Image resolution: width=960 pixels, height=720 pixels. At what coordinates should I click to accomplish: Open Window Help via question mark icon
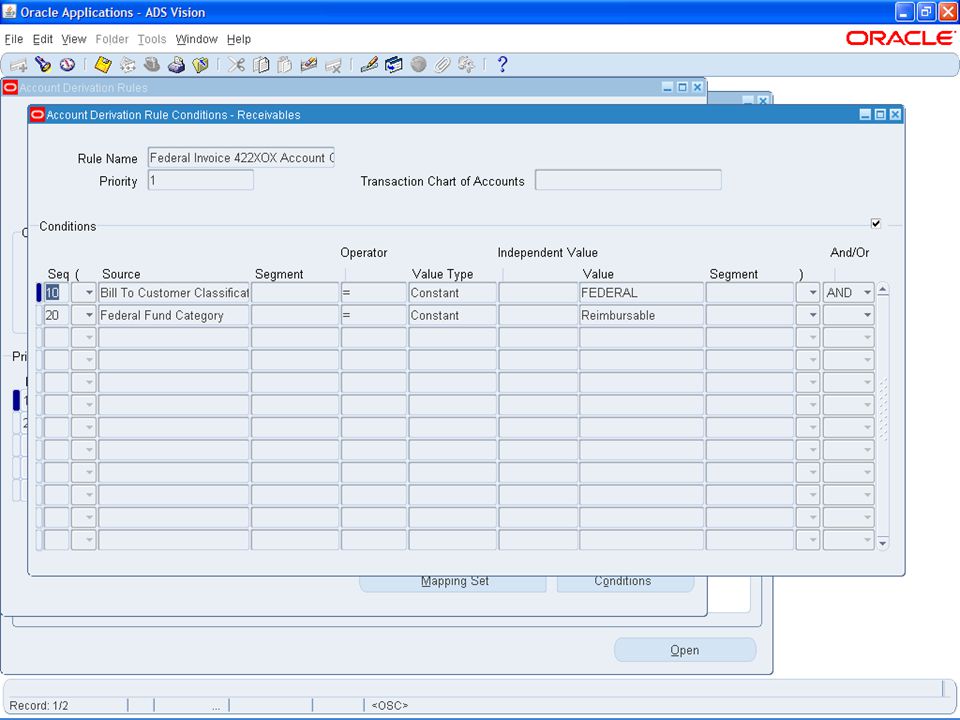point(502,64)
